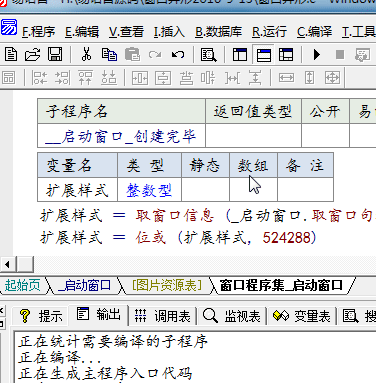
Task: Switch to the _启动窗口 tab
Action: [x=84, y=285]
